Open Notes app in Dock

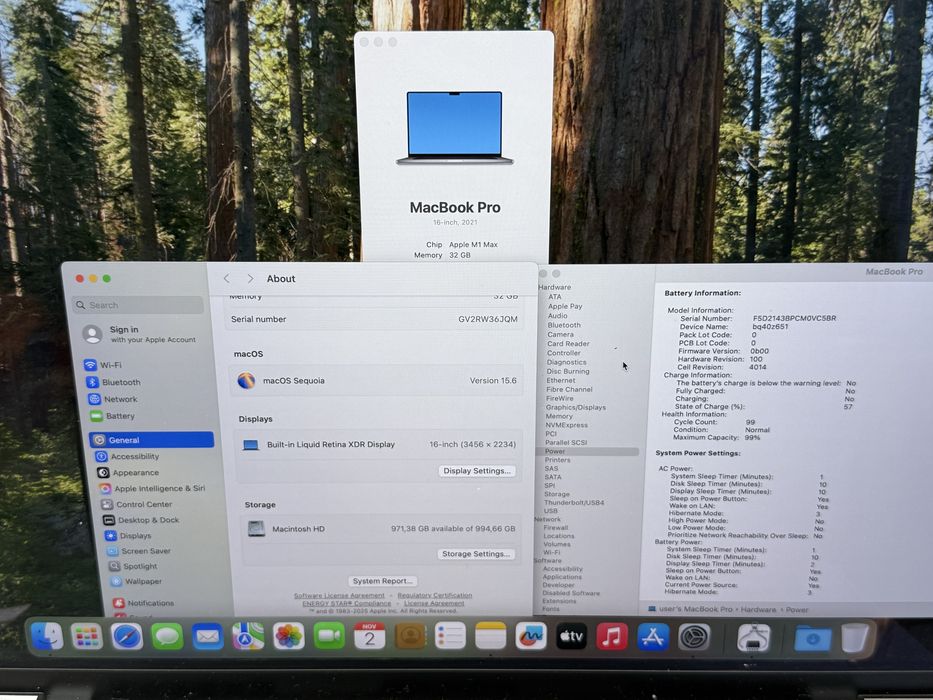click(x=491, y=636)
